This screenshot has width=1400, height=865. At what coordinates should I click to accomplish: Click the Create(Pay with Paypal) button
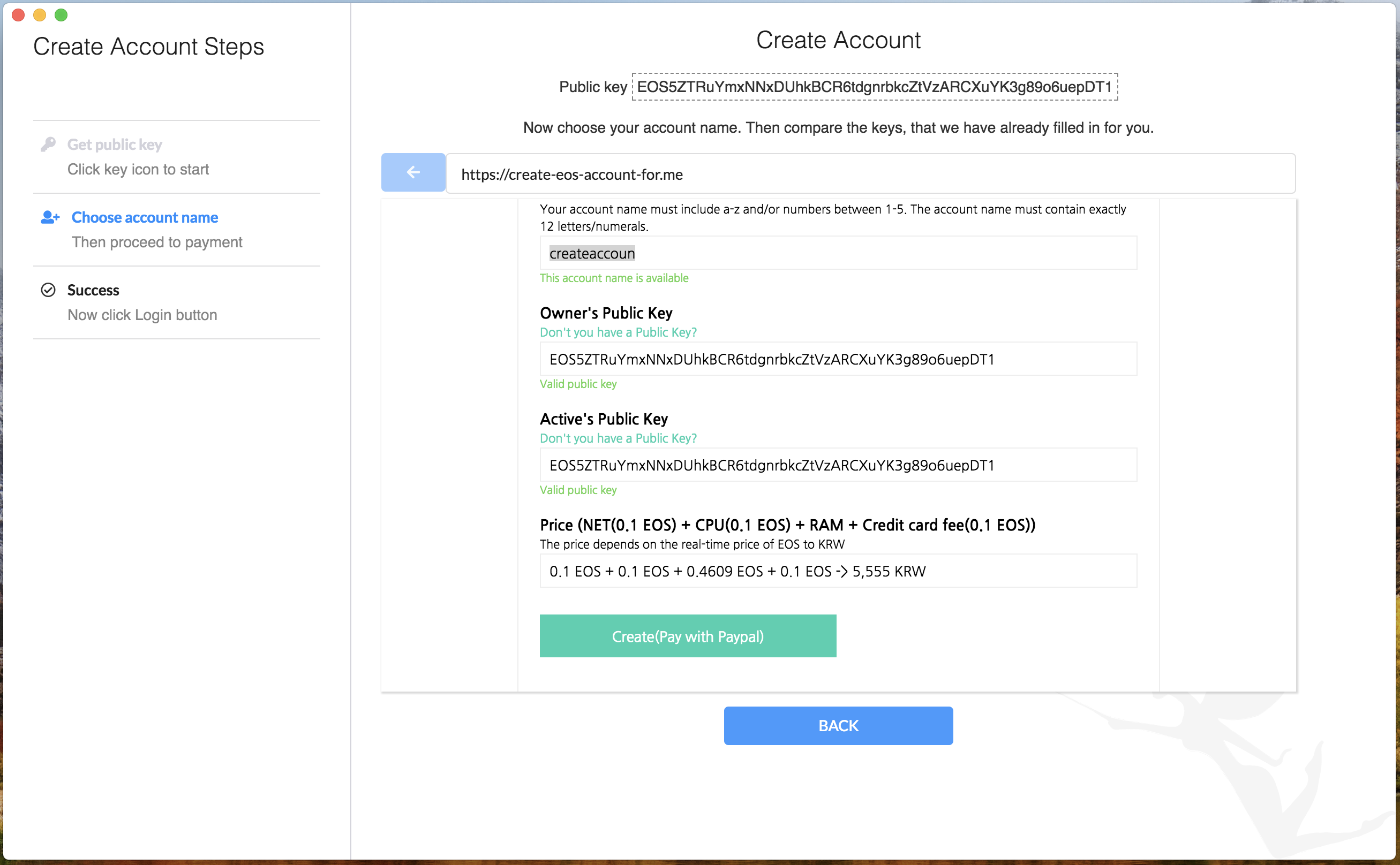point(688,636)
